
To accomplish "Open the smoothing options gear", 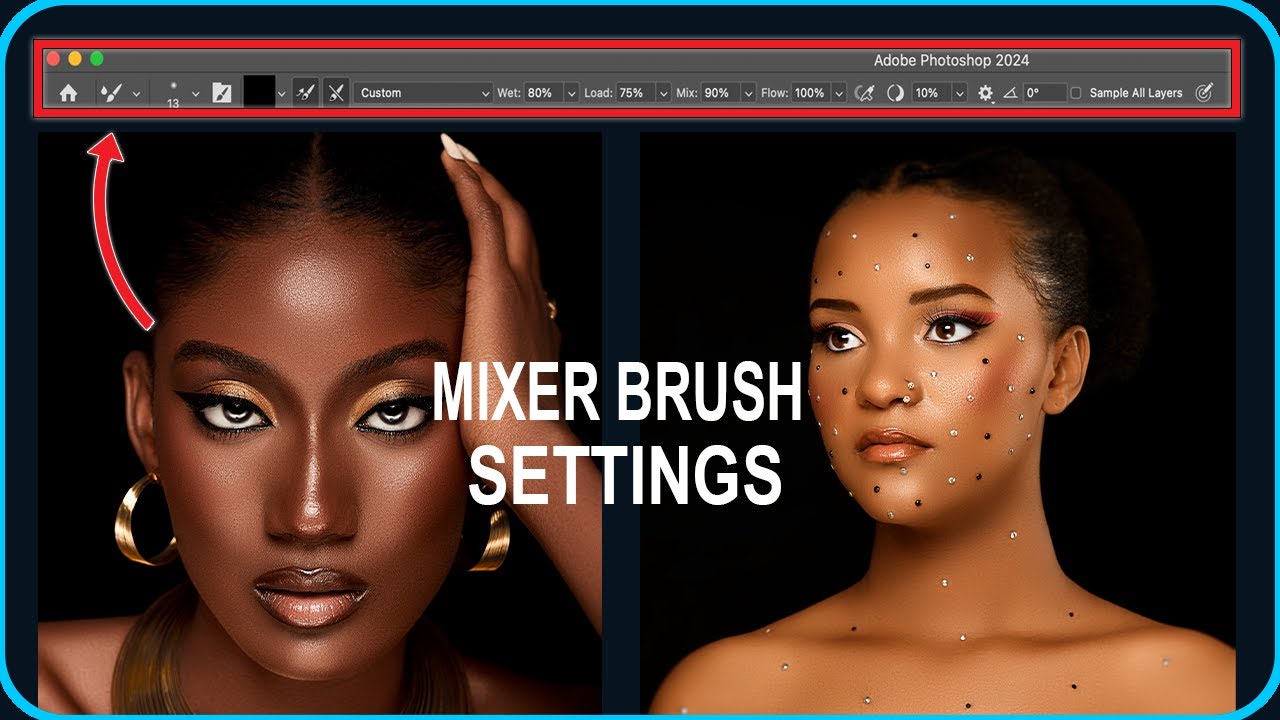I will 986,93.
